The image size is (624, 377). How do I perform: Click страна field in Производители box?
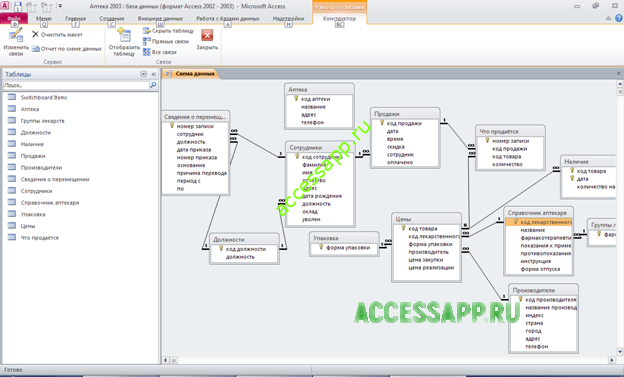point(534,323)
